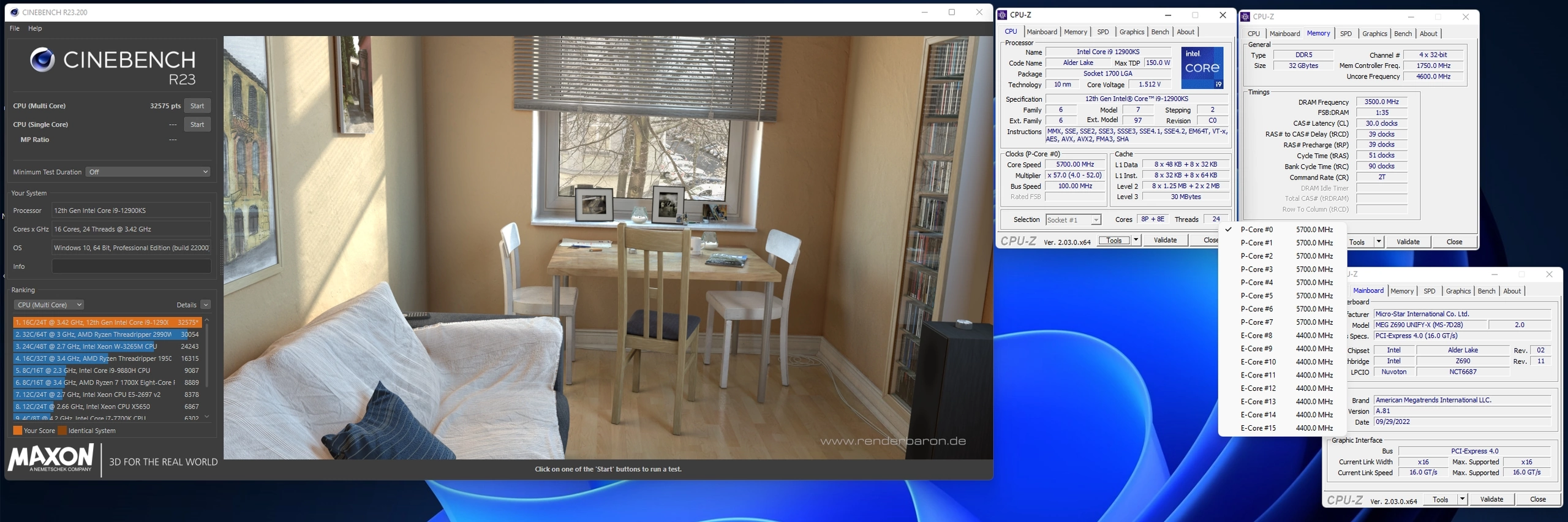Open the About tab in the CPU-Z Mainboard window
This screenshot has width=1568, height=522.
pos(1512,292)
